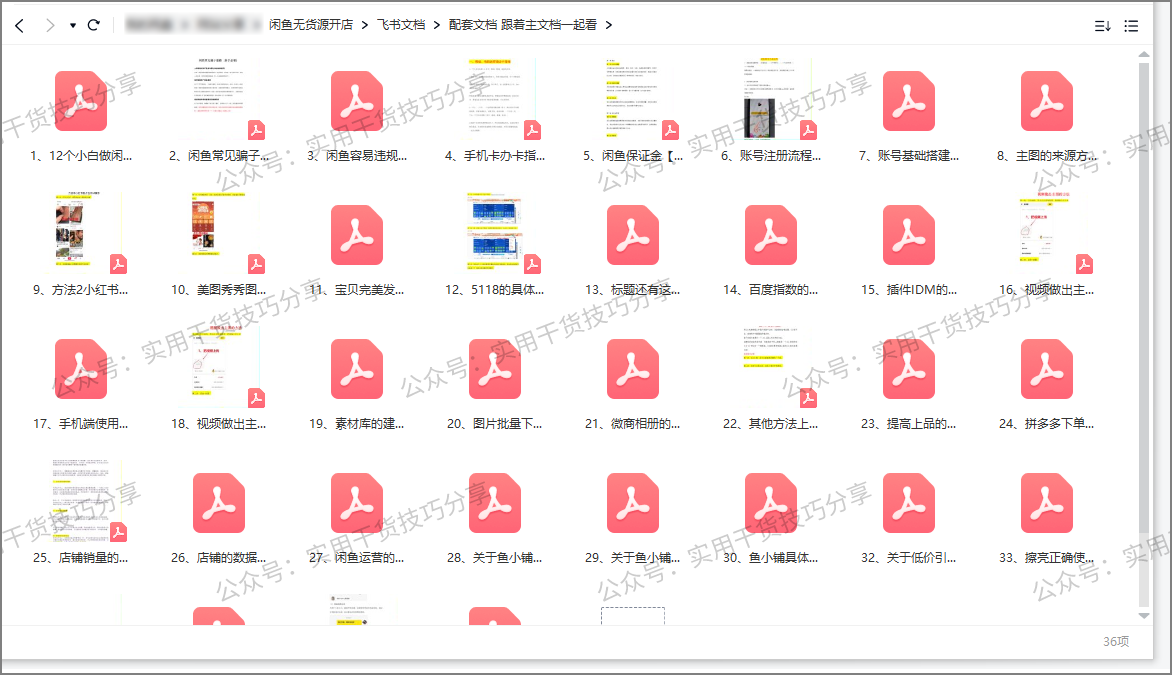Select the 宝贝完美发 file thumbnail
1172x675 pixels.
point(357,234)
